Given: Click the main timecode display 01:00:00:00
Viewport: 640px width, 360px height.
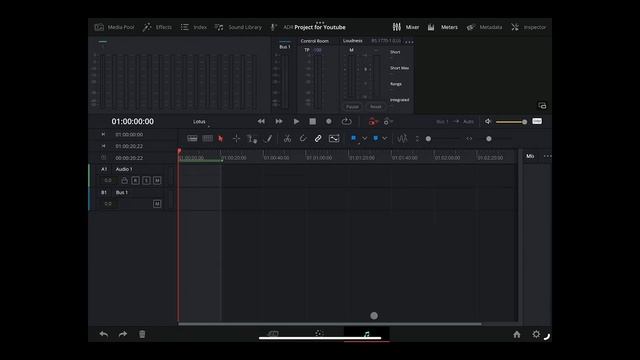Looking at the screenshot, I should (x=133, y=122).
